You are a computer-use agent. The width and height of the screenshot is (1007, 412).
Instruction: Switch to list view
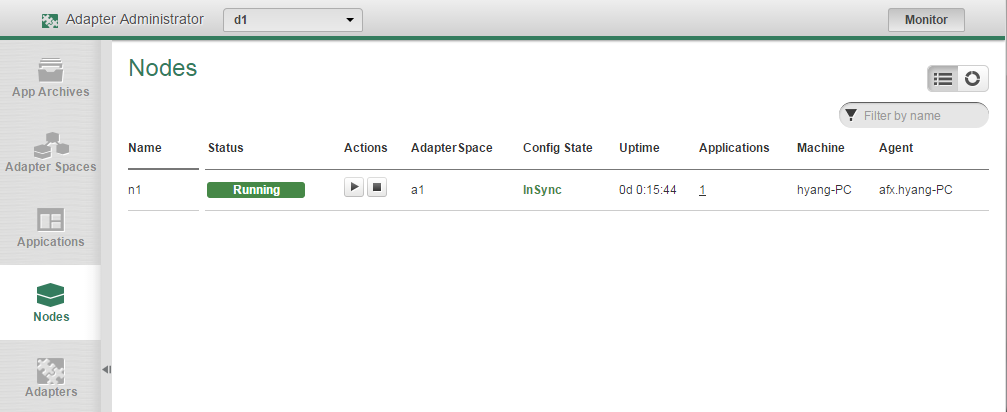point(942,78)
